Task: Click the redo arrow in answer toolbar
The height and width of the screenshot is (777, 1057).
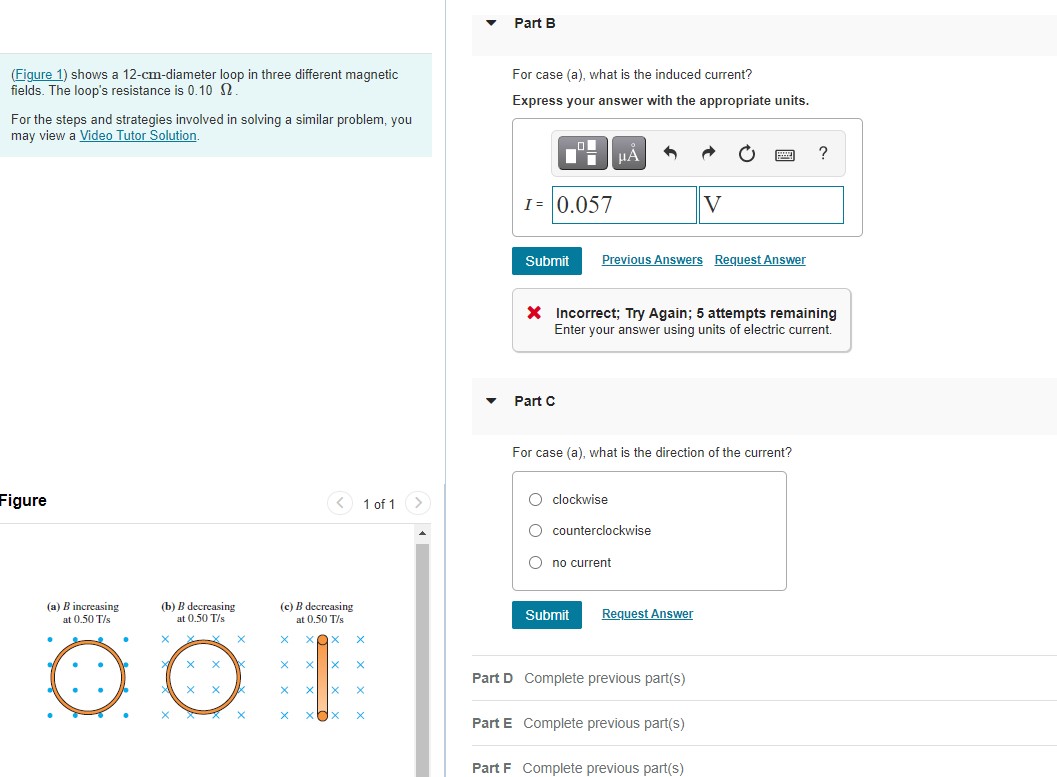Action: pos(706,153)
